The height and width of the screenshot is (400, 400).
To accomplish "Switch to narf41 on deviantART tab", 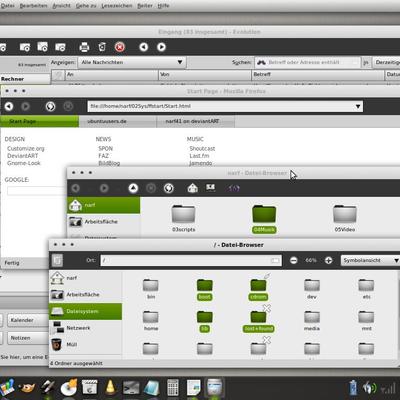I will (195, 121).
